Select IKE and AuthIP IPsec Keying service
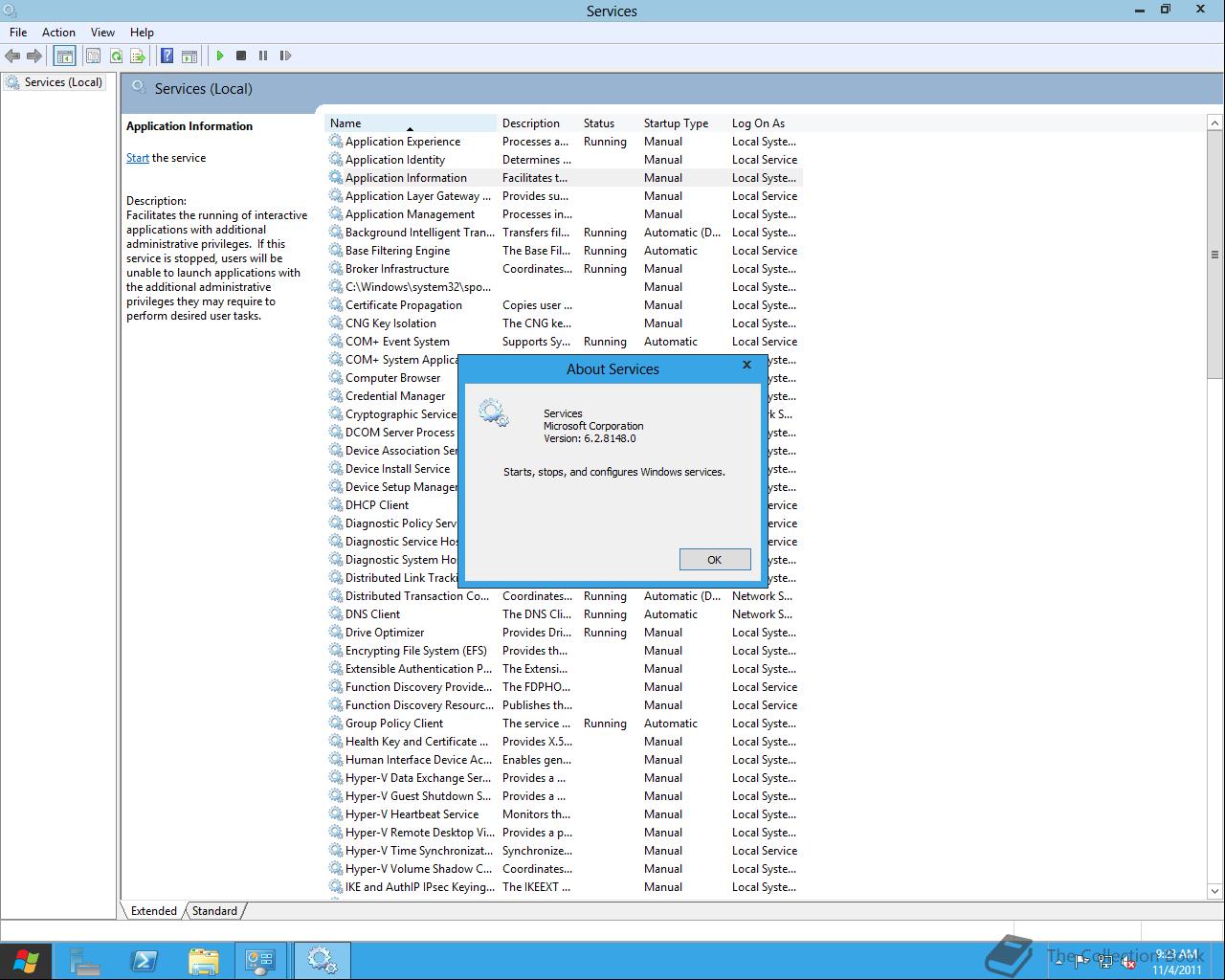 tap(565, 887)
